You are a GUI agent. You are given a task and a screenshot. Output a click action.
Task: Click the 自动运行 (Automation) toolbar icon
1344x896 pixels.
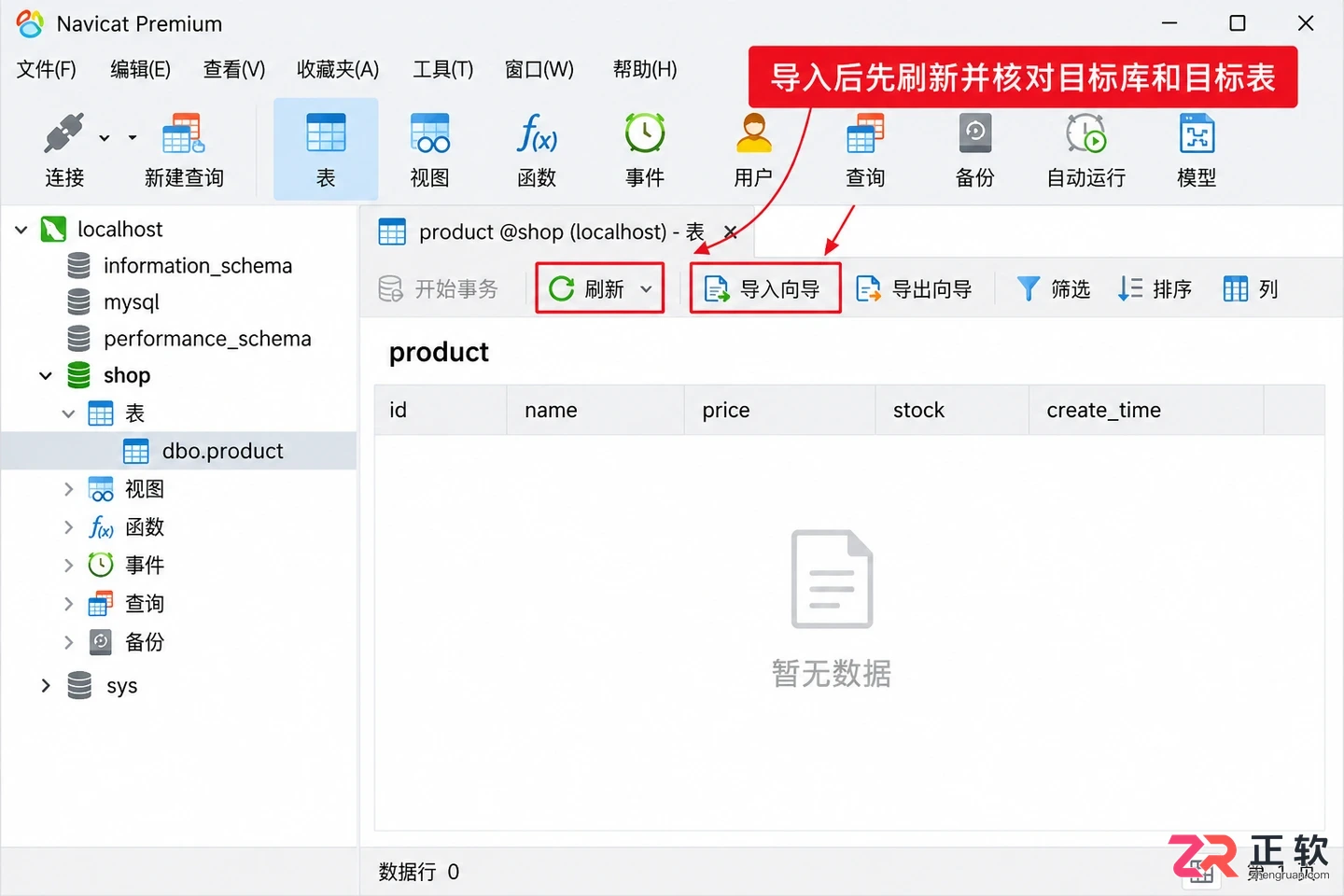coord(1085,149)
